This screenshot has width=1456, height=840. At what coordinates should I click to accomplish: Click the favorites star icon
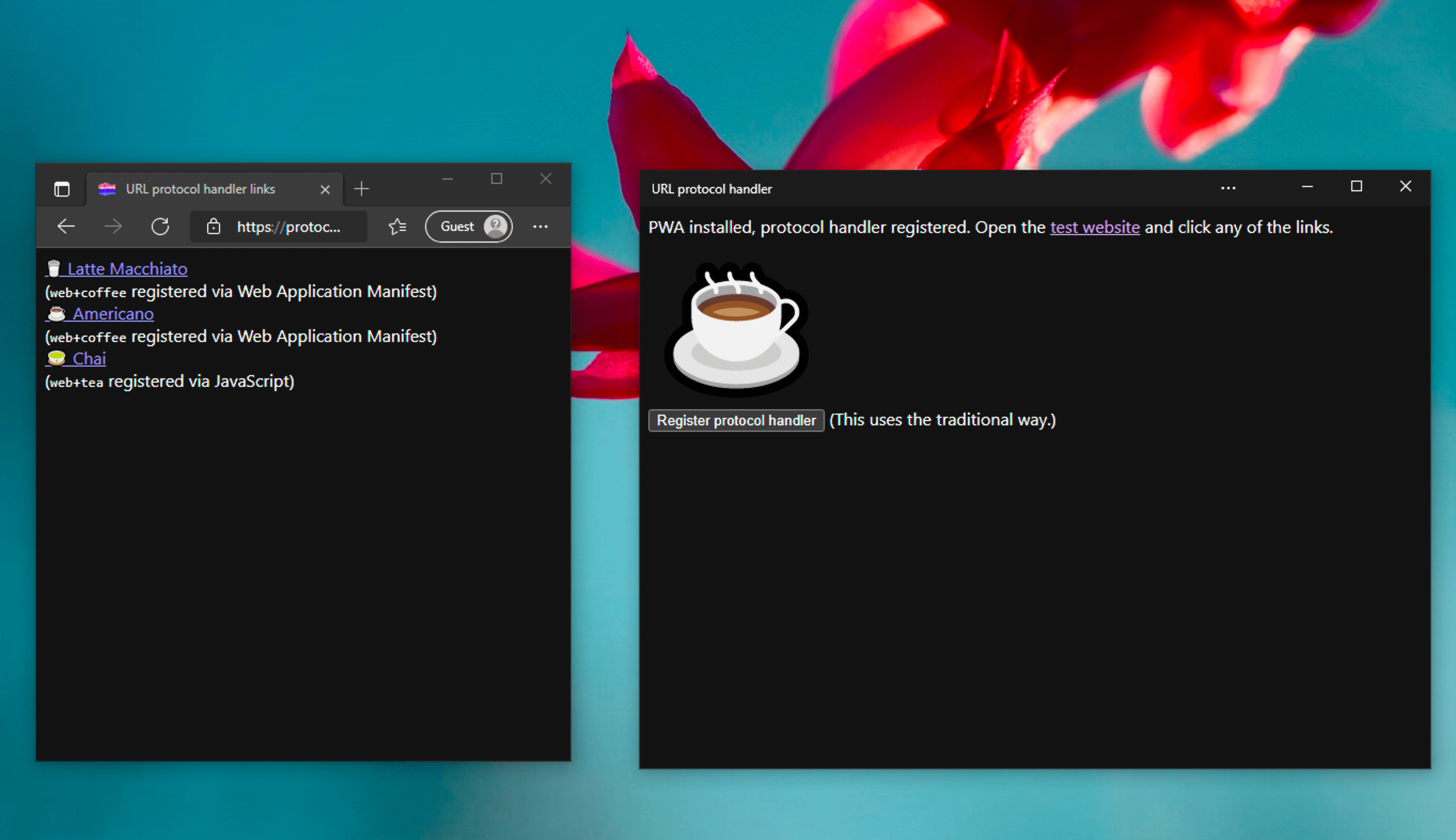pyautogui.click(x=398, y=226)
